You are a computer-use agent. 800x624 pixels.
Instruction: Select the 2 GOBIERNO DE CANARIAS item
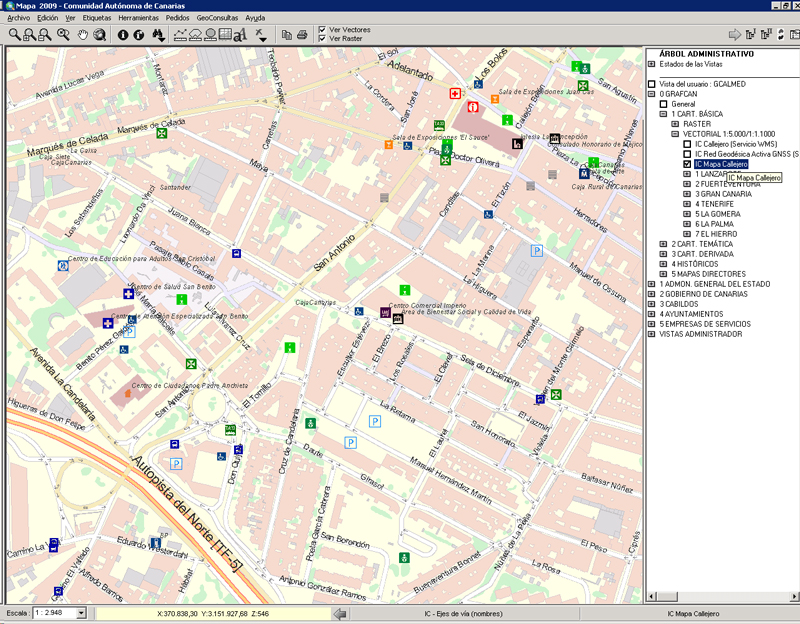704,294
